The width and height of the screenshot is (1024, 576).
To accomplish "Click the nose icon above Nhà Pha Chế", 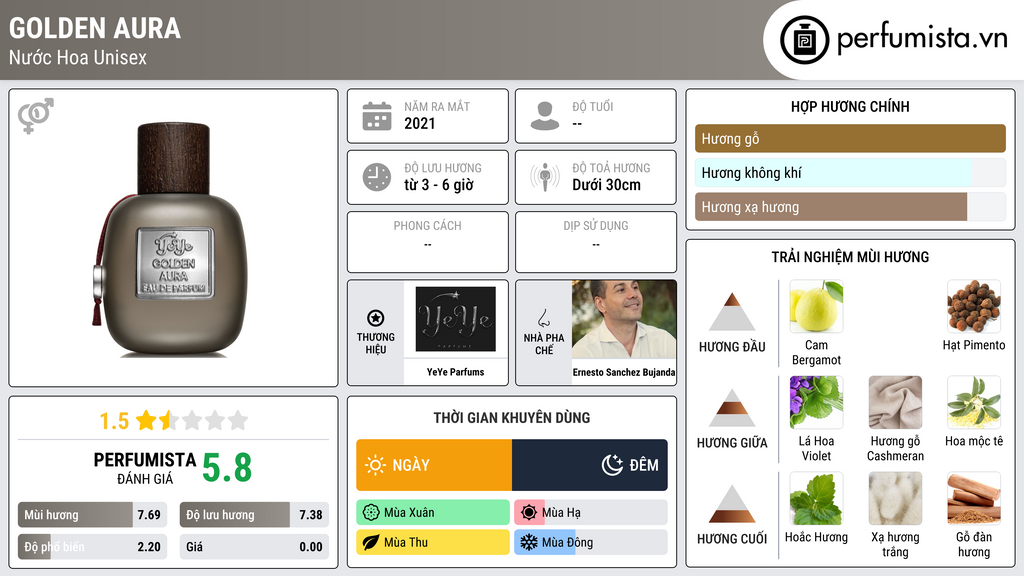I will pyautogui.click(x=543, y=318).
